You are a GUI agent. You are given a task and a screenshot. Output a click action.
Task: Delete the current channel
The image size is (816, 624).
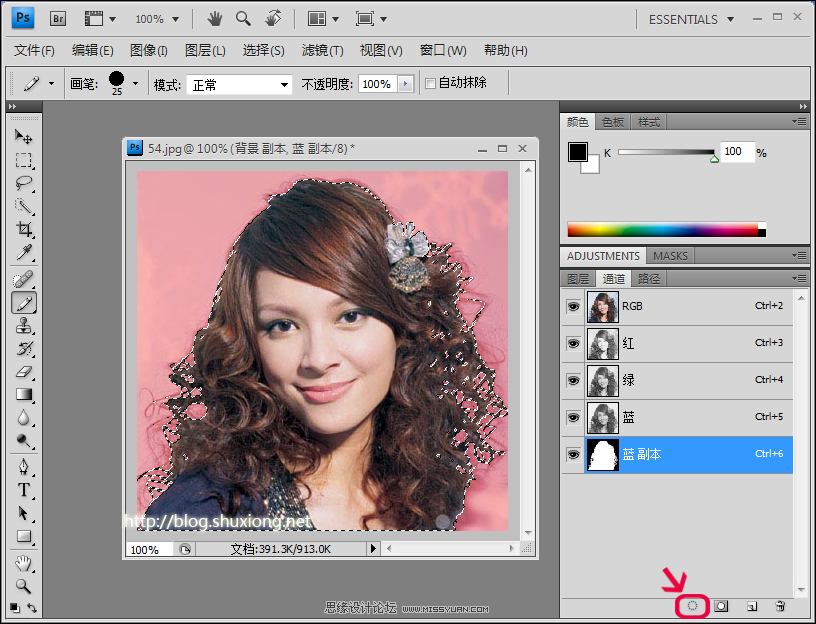pos(780,606)
